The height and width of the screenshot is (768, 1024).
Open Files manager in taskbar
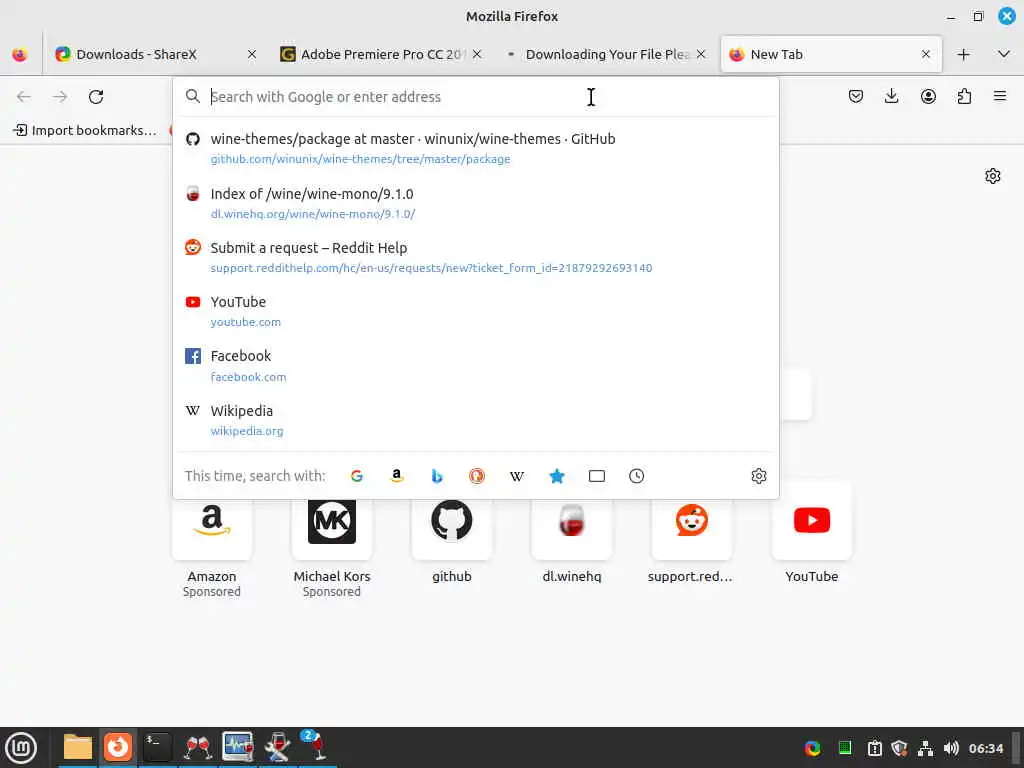(x=78, y=747)
